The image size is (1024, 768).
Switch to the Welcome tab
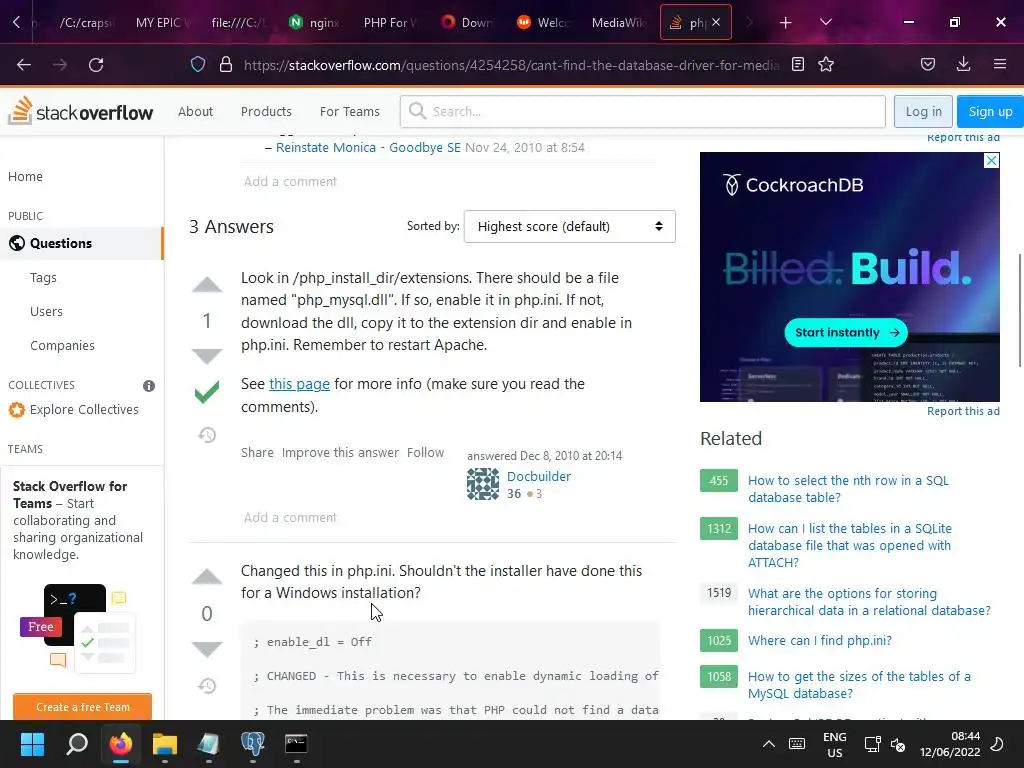click(x=543, y=23)
